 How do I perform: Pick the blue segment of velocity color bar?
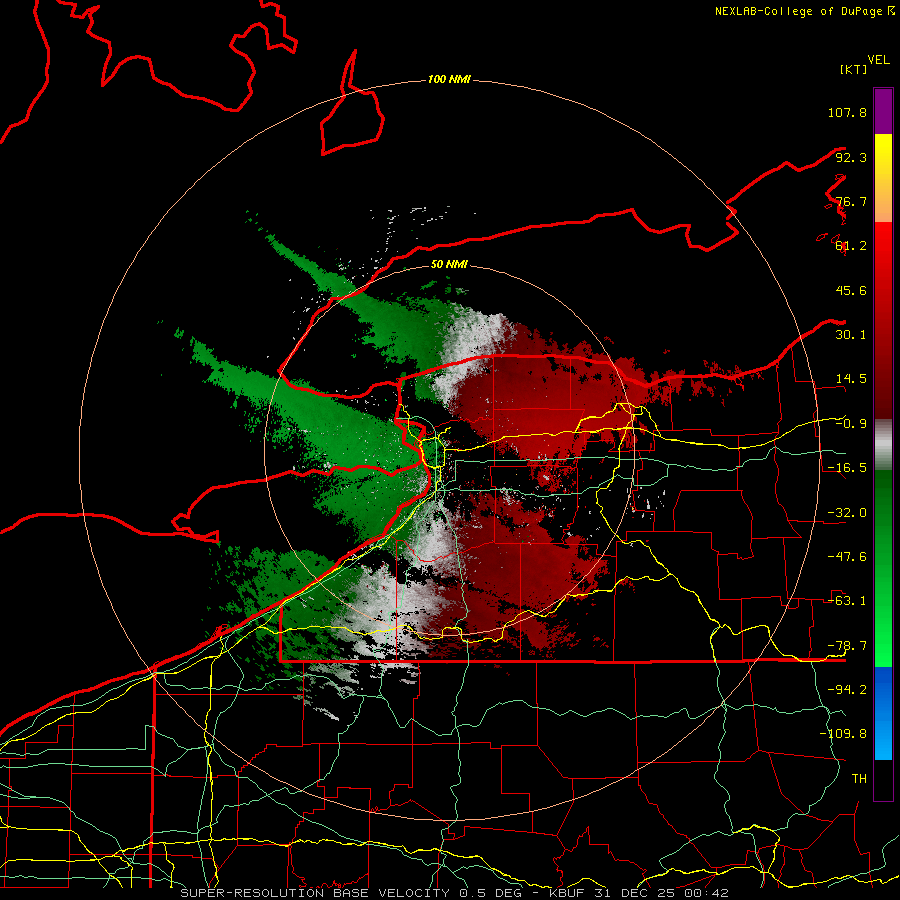[x=883, y=713]
